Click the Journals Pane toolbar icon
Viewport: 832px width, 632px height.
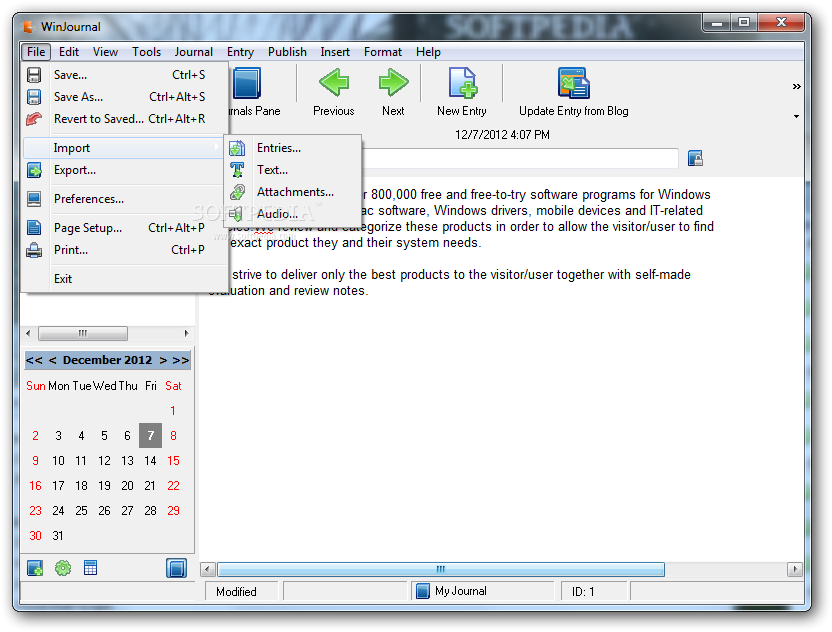[247, 83]
